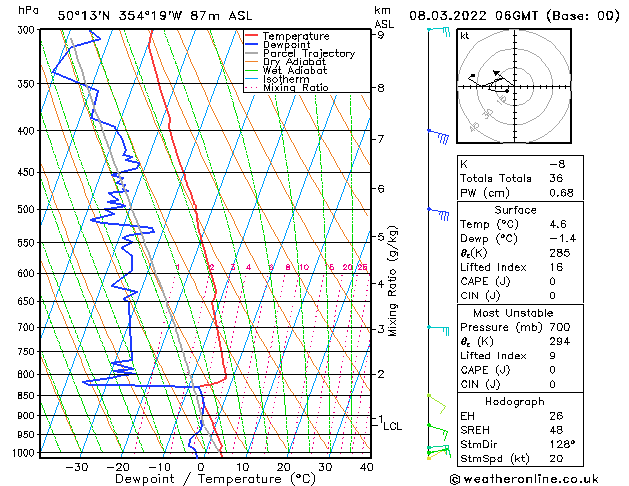Click the hPa unit label
The height and width of the screenshot is (486, 629).
(x=28, y=10)
